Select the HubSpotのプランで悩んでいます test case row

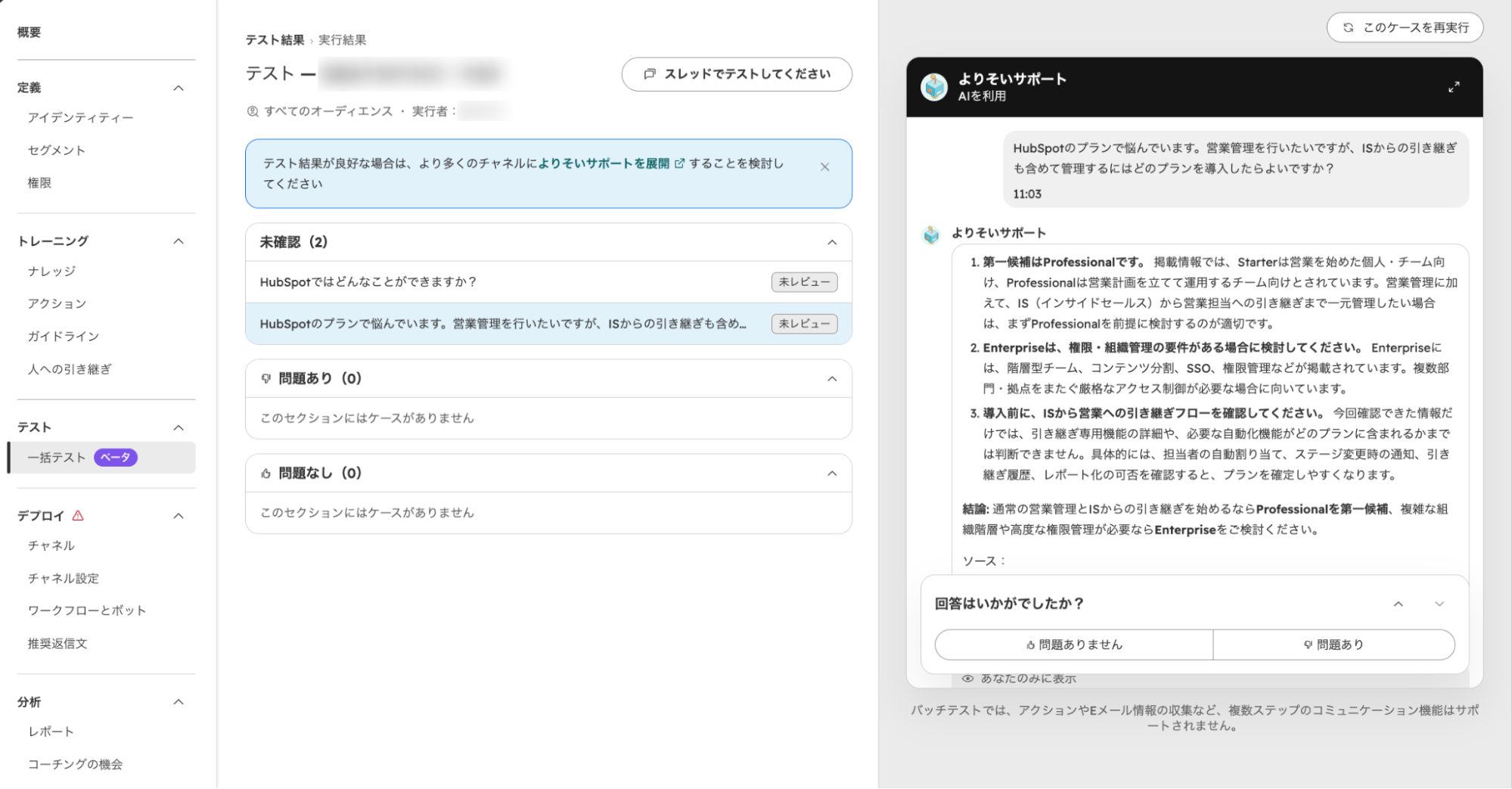click(x=548, y=324)
